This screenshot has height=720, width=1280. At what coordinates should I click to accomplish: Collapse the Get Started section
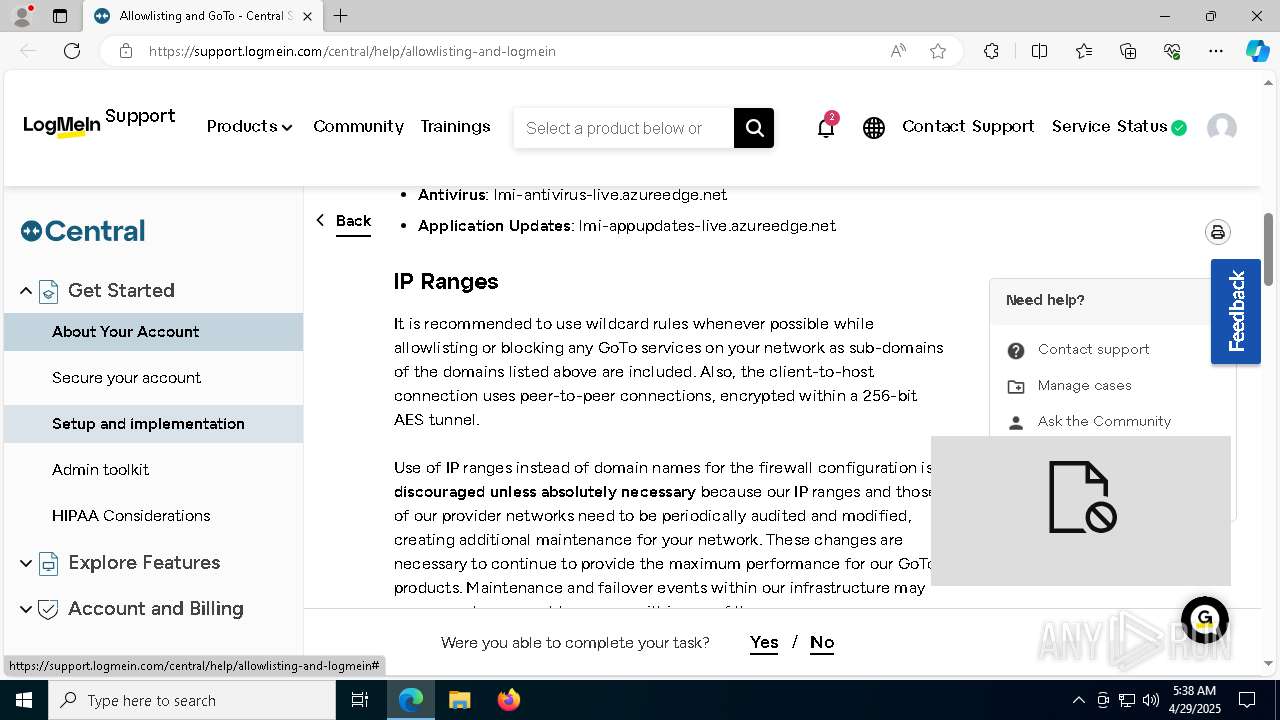[x=26, y=291]
